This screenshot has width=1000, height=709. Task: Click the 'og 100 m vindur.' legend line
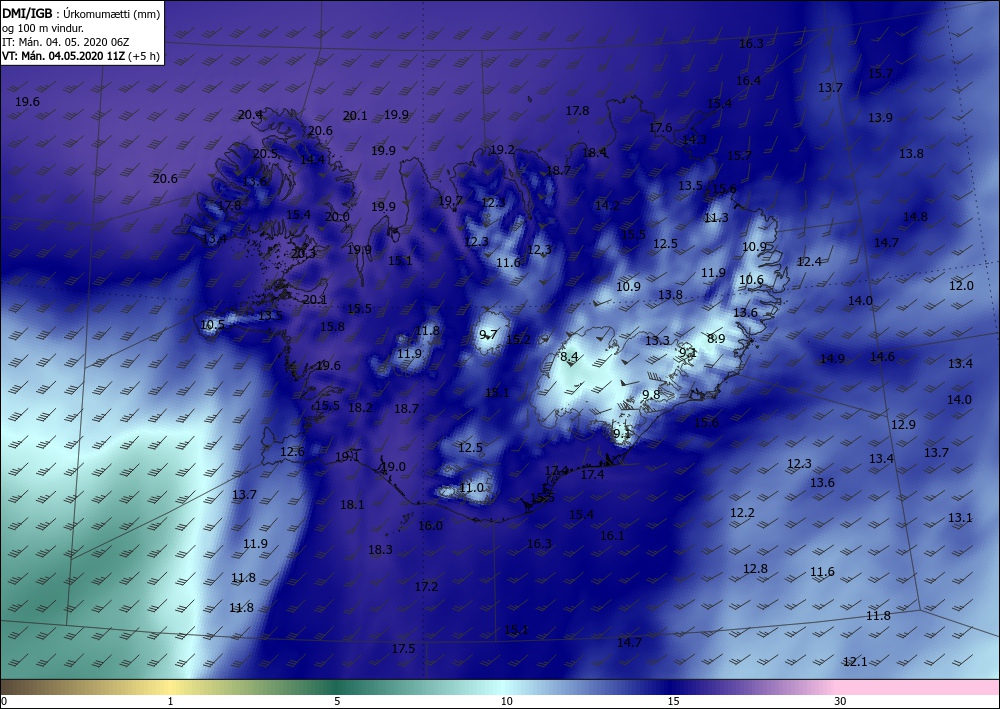pos(43,28)
